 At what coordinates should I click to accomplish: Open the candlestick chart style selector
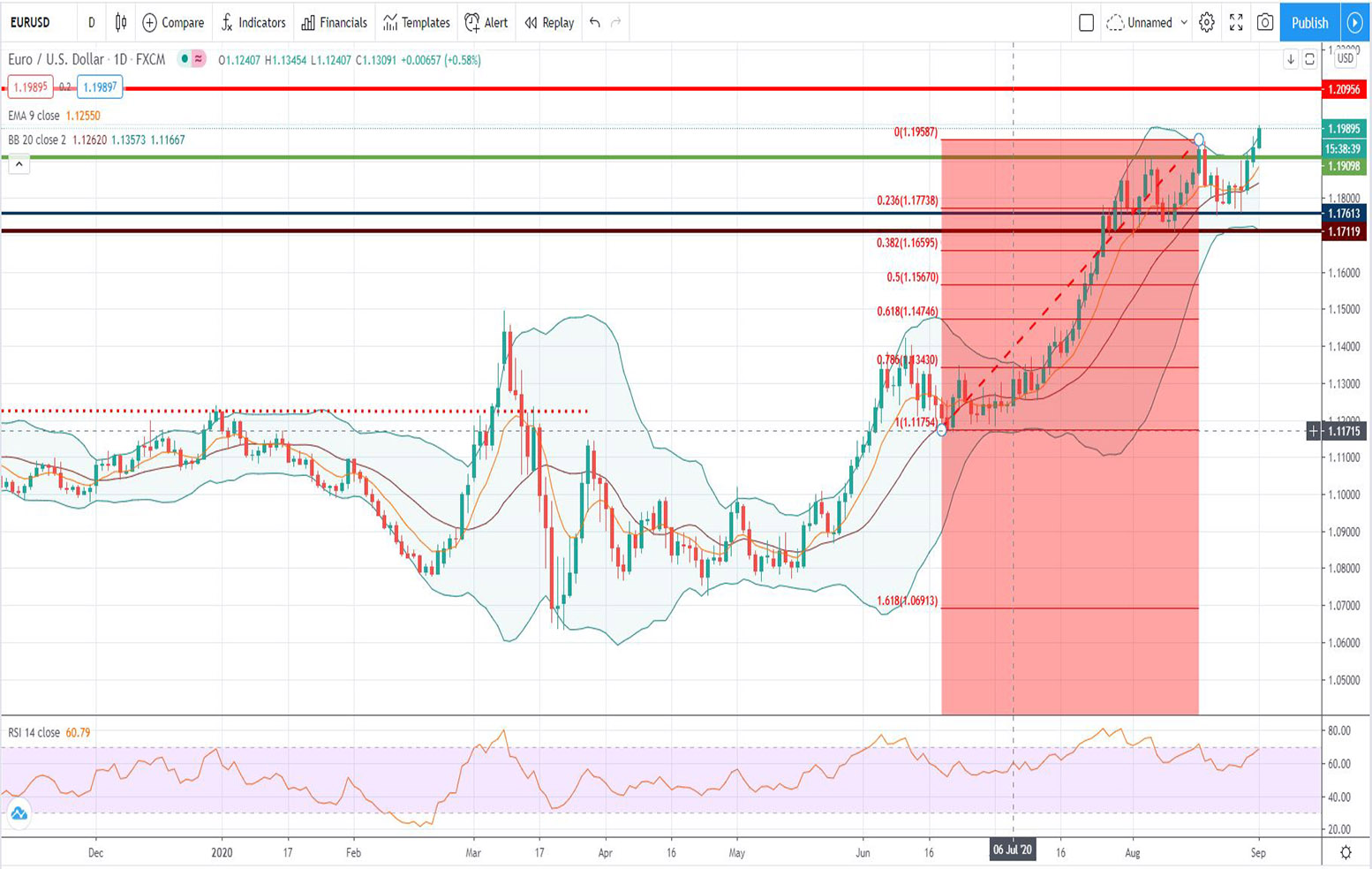point(121,23)
